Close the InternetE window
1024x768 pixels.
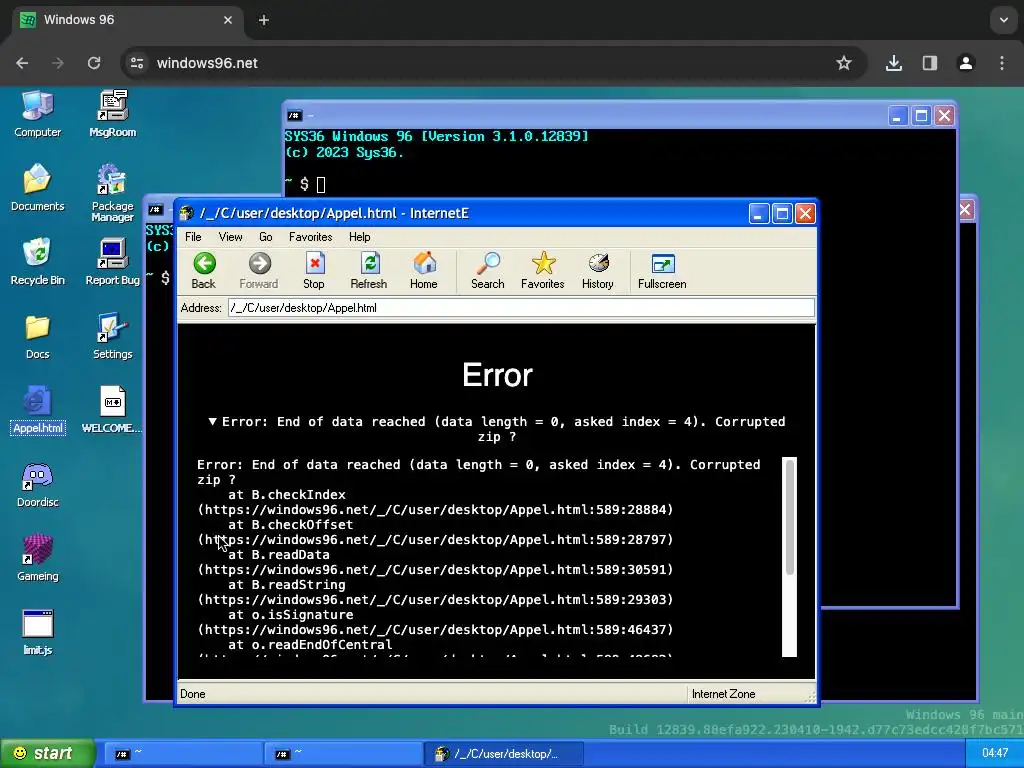point(805,214)
